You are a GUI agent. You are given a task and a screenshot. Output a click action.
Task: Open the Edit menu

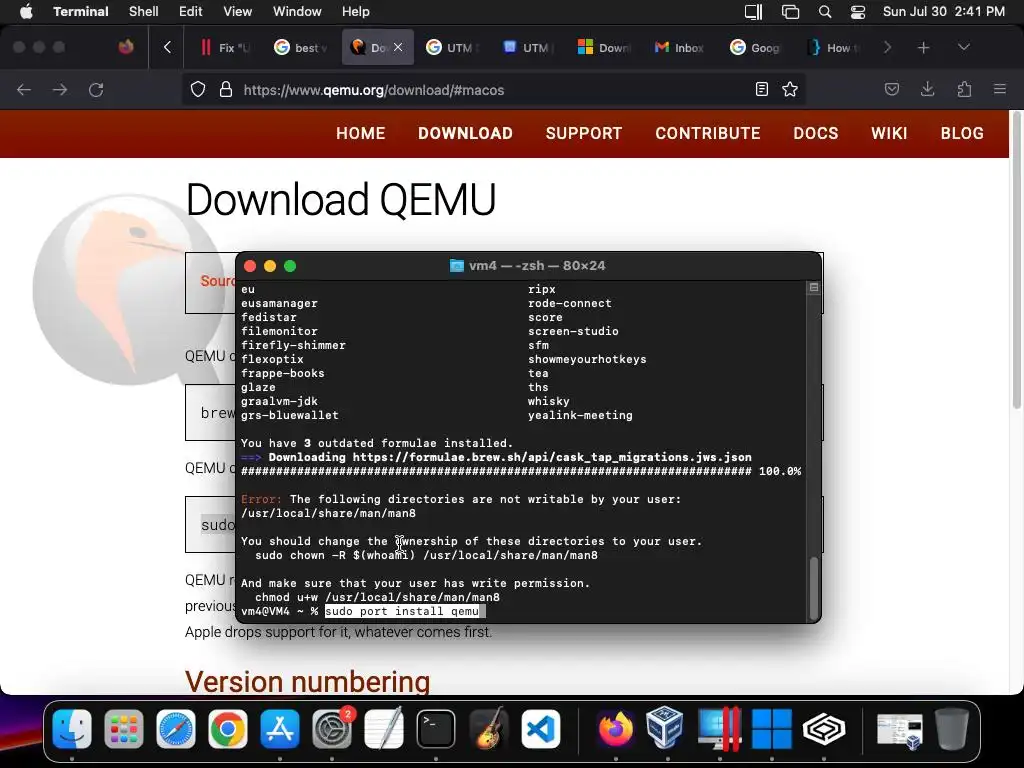click(x=191, y=12)
